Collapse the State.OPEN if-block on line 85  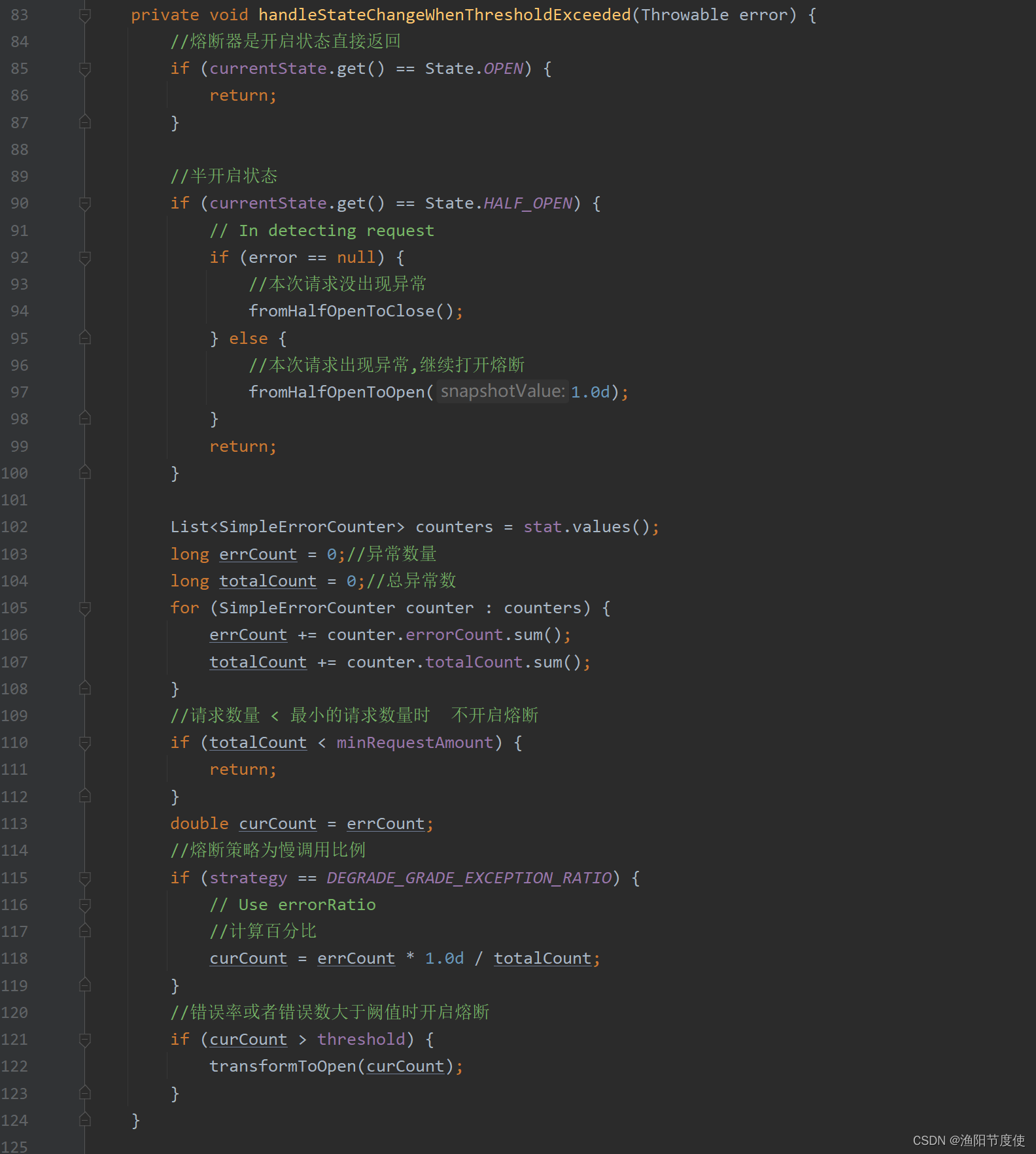85,69
